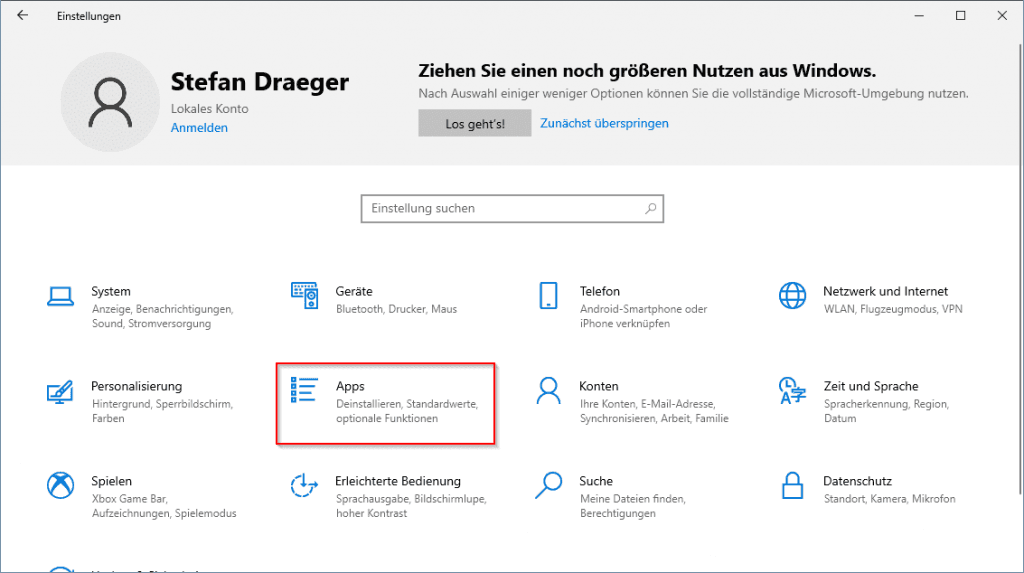Click the Telefon smartphone icon

548,296
